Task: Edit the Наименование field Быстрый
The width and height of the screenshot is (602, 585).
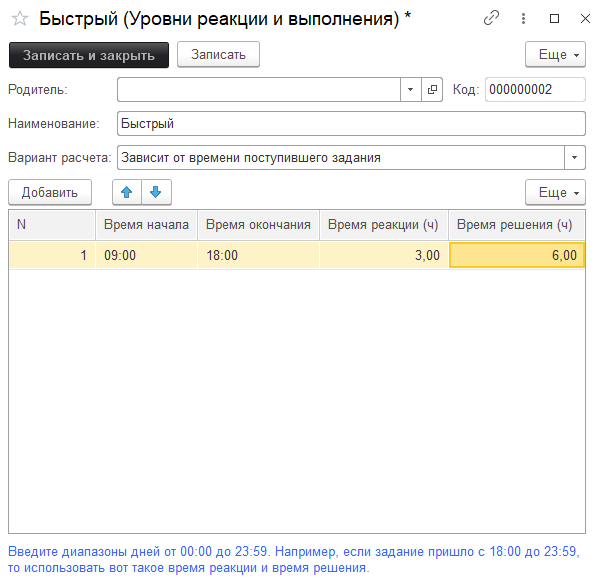Action: coord(351,124)
